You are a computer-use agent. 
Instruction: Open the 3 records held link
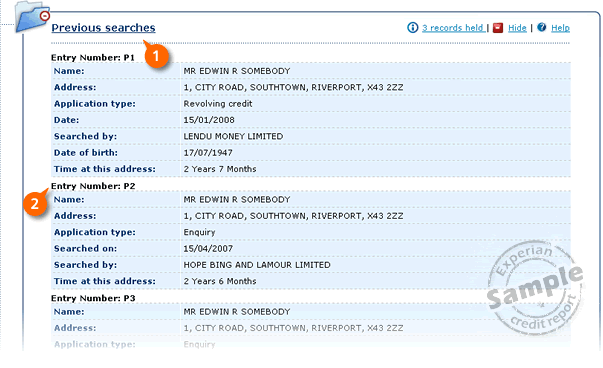click(453, 28)
